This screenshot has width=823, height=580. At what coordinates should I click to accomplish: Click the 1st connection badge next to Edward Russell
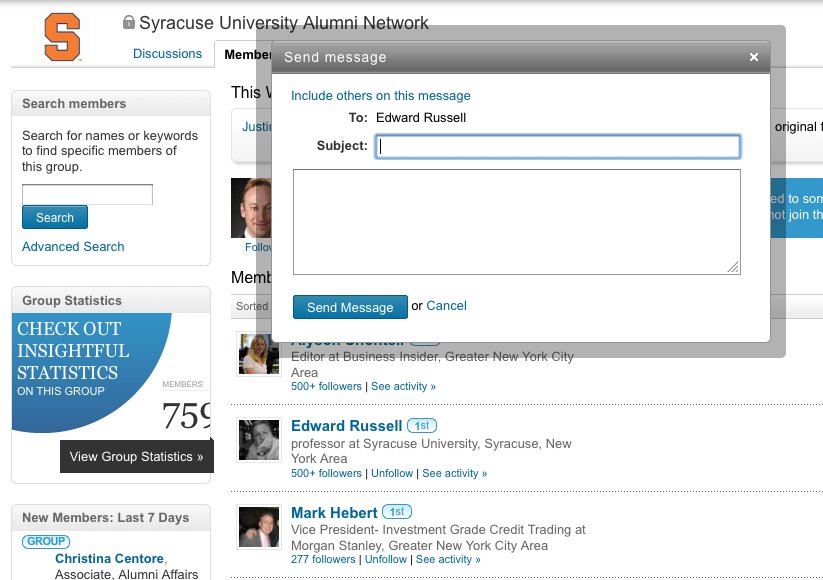pos(421,426)
